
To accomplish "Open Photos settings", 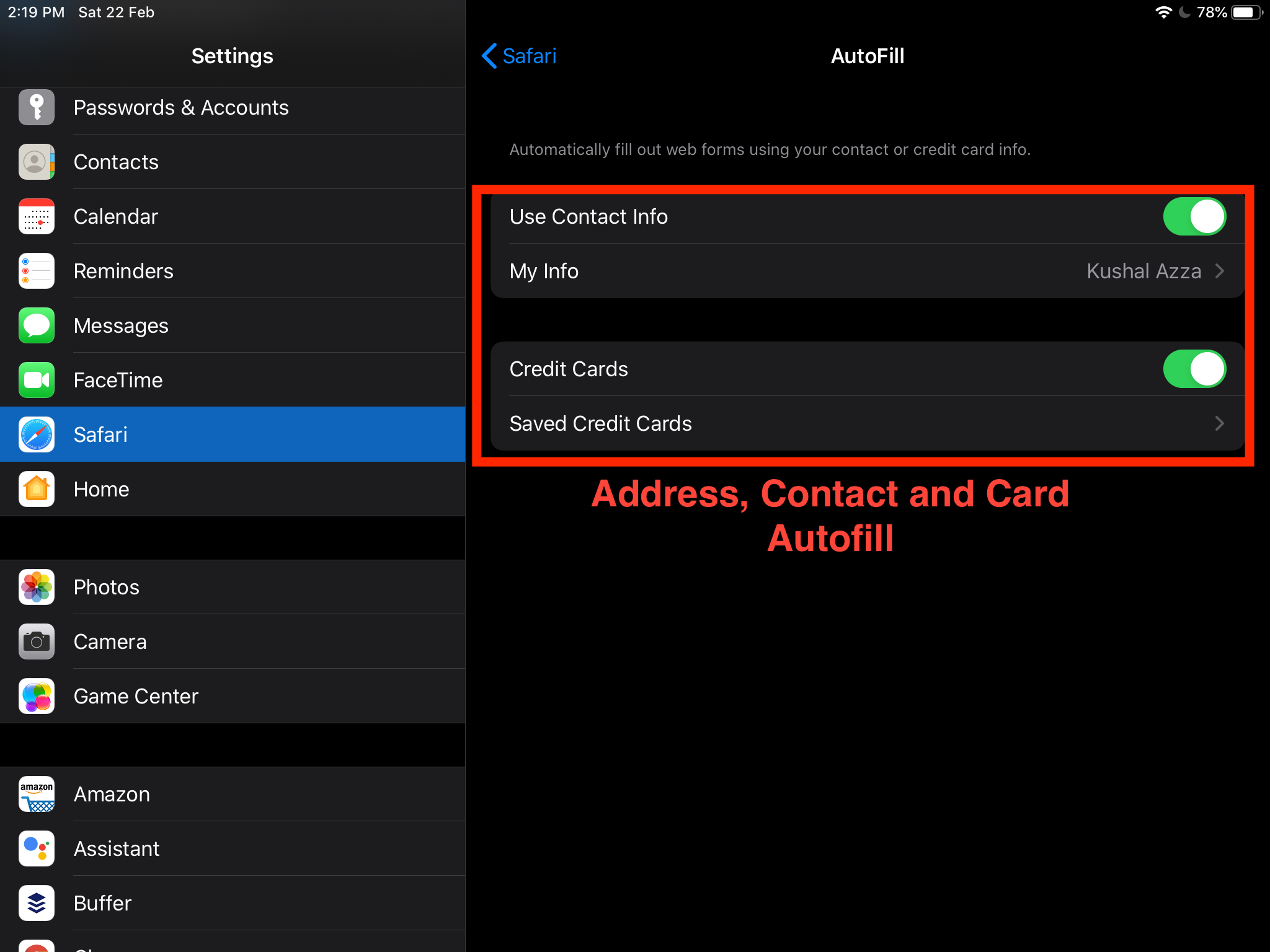I will pyautogui.click(x=233, y=587).
